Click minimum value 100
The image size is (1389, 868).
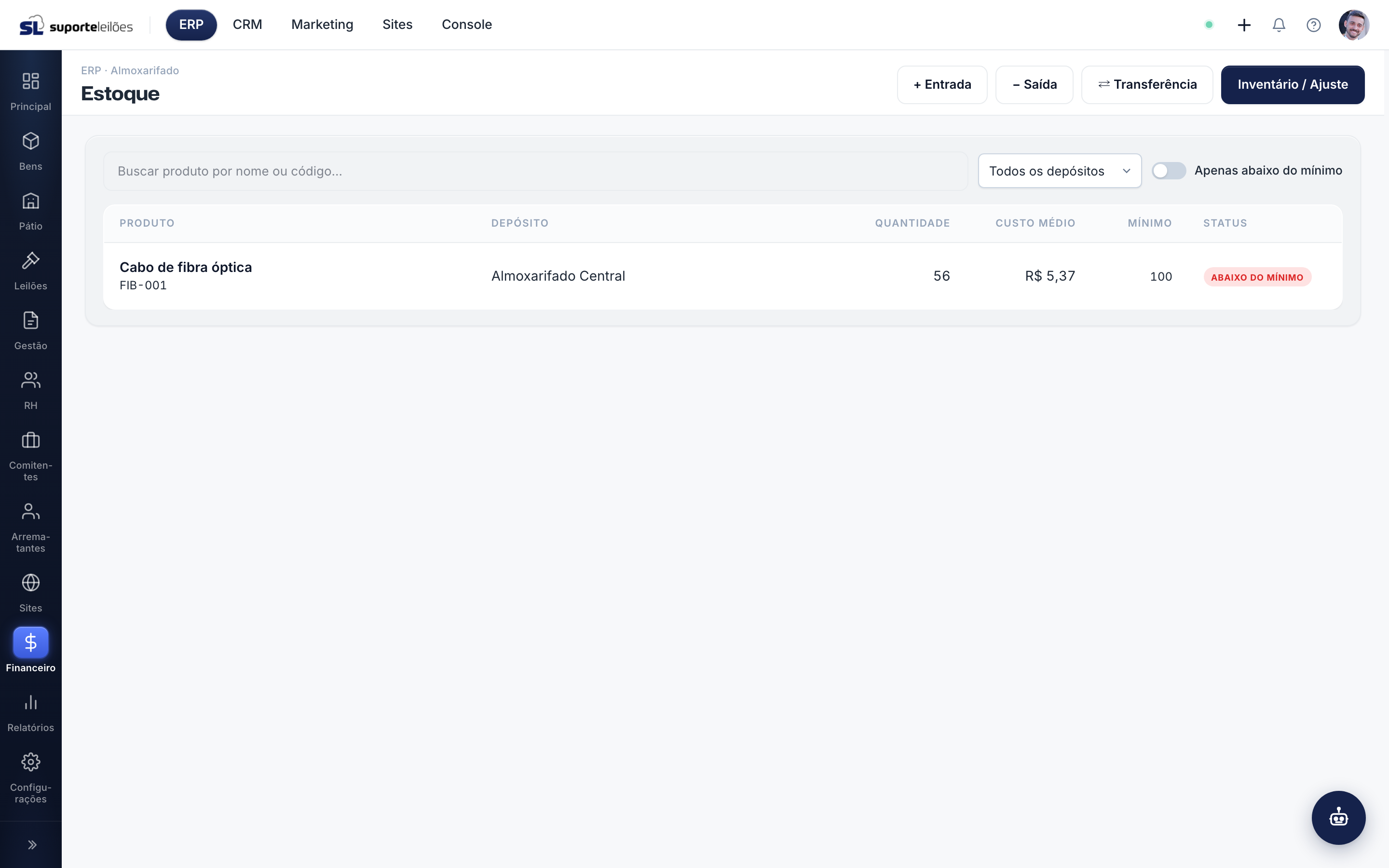1160,277
